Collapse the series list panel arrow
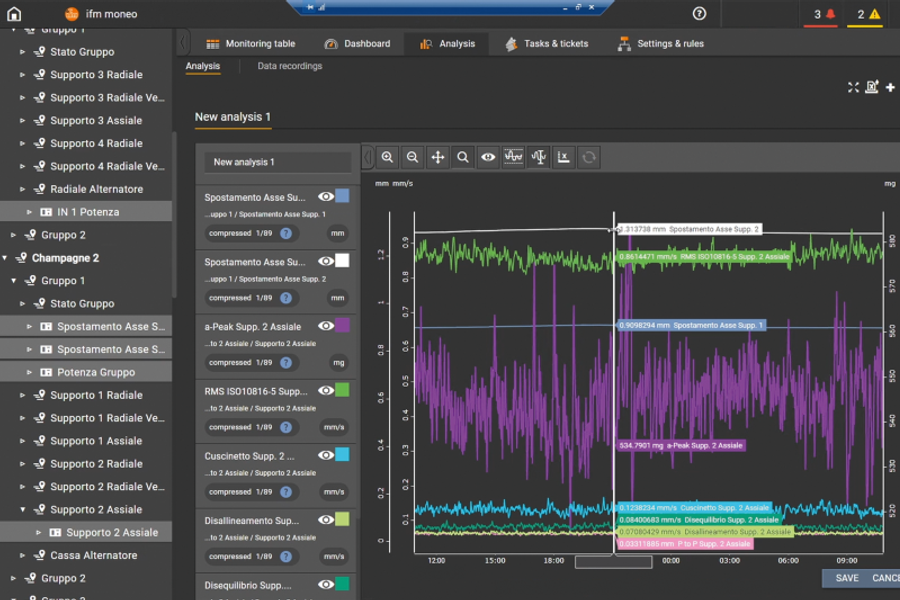This screenshot has height=600, width=900. click(x=367, y=157)
